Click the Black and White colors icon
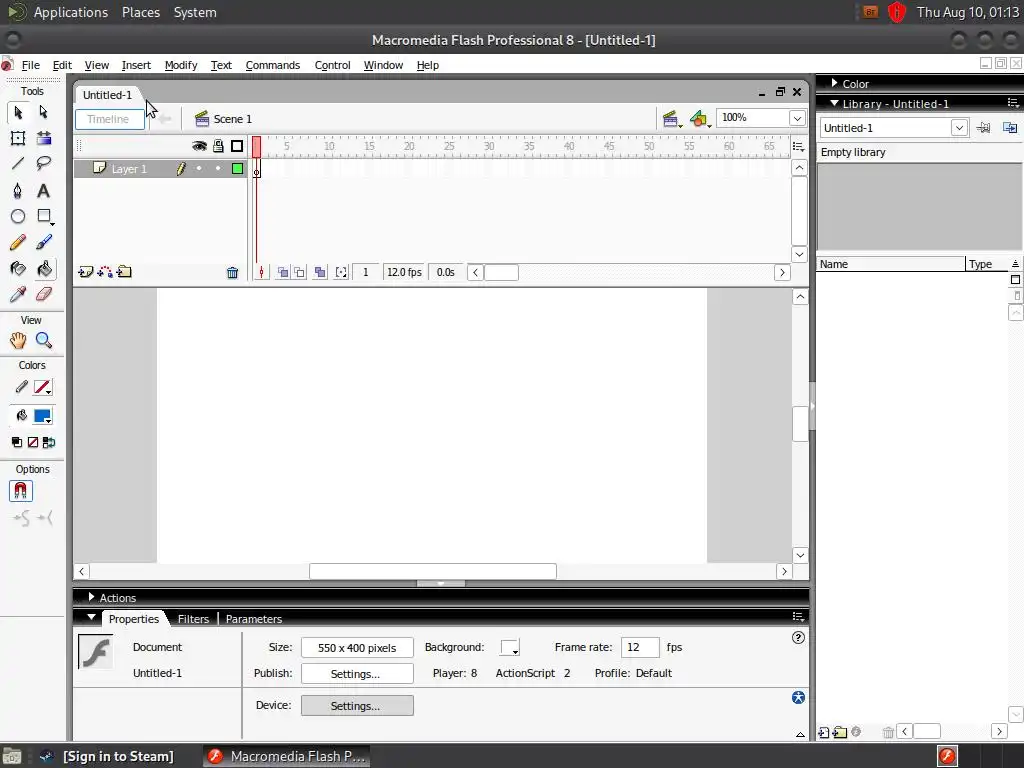The height and width of the screenshot is (768, 1024). [17, 442]
